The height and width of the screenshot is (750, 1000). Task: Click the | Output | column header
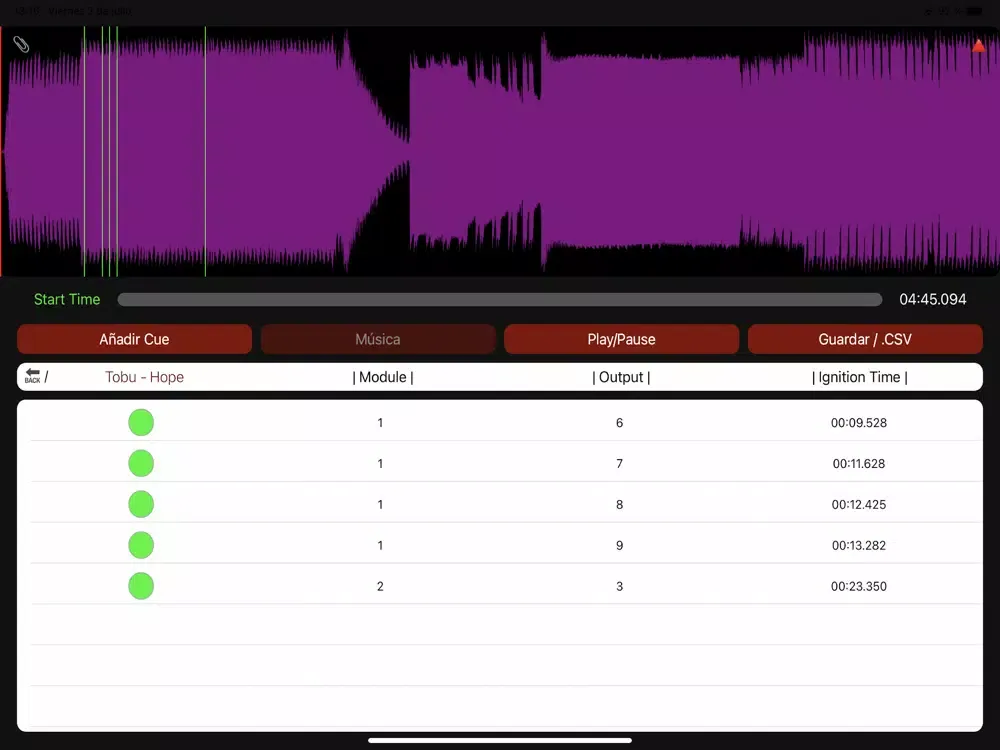click(621, 377)
